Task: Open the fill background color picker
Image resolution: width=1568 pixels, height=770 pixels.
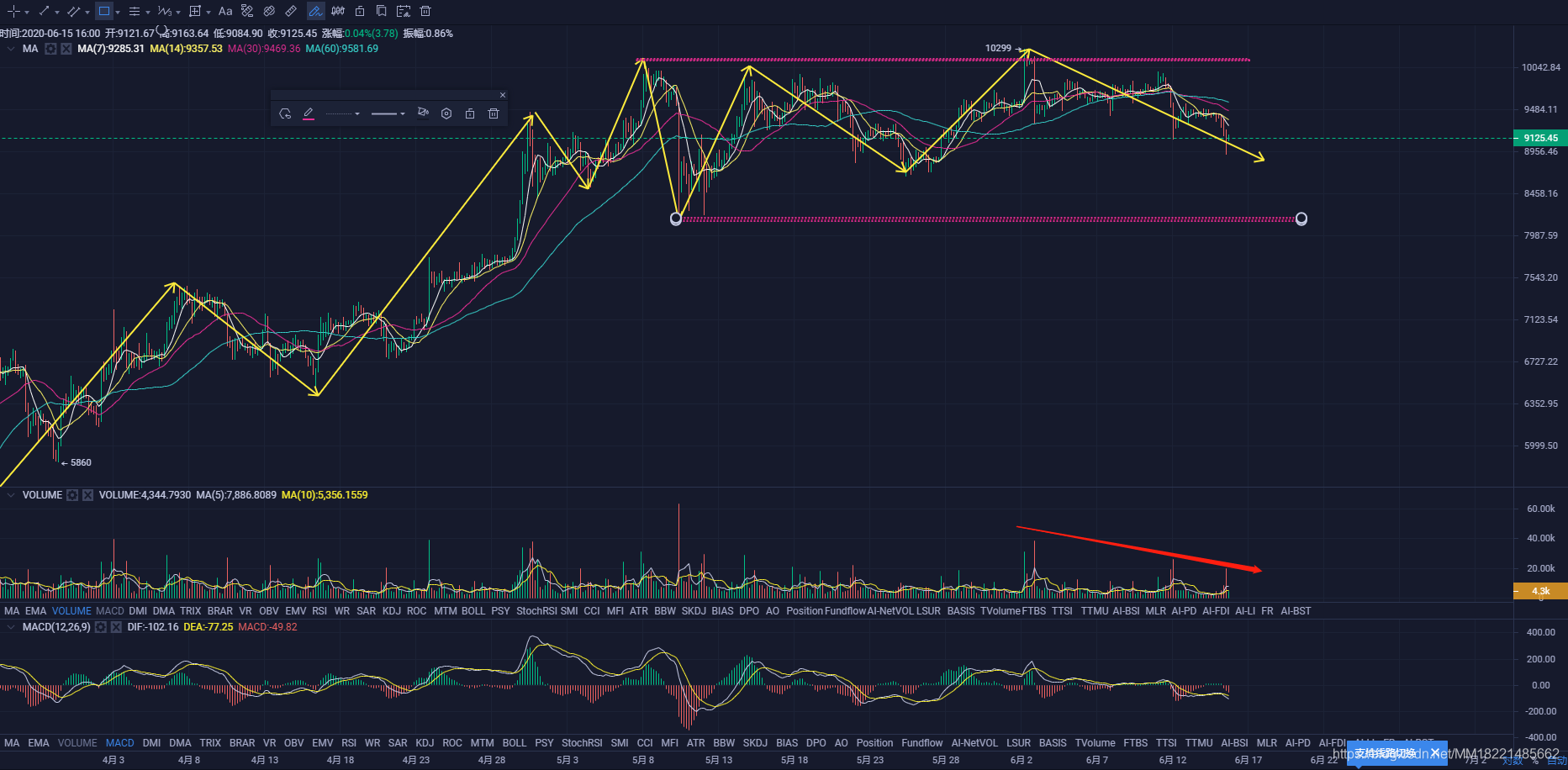Action: [423, 113]
